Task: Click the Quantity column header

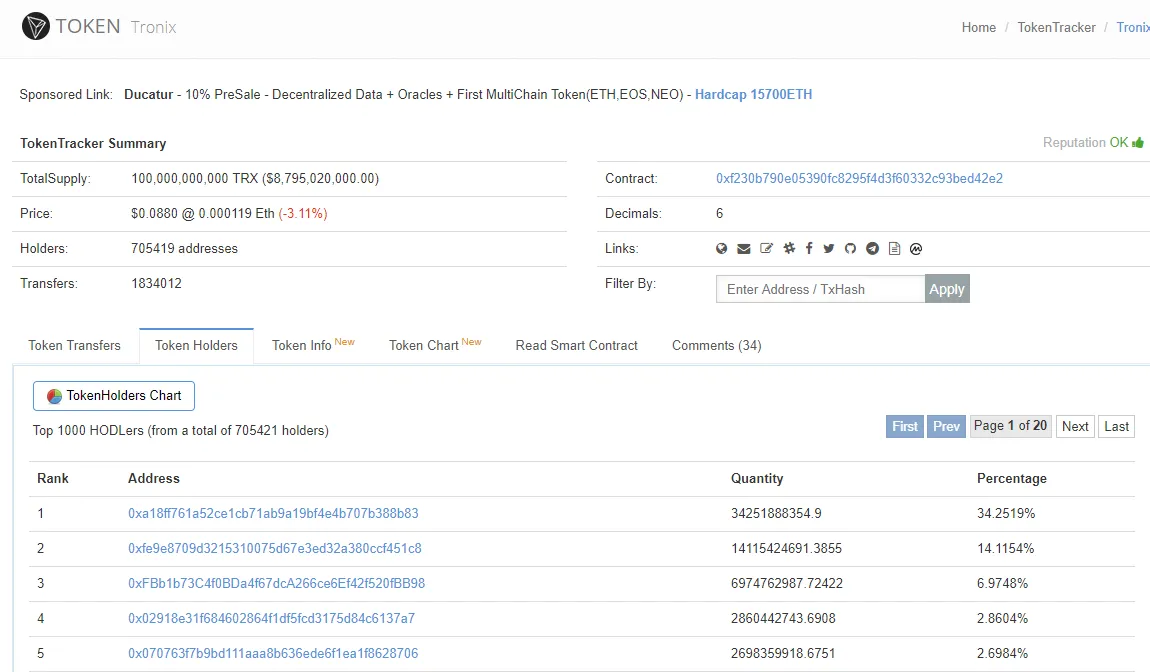Action: click(757, 478)
